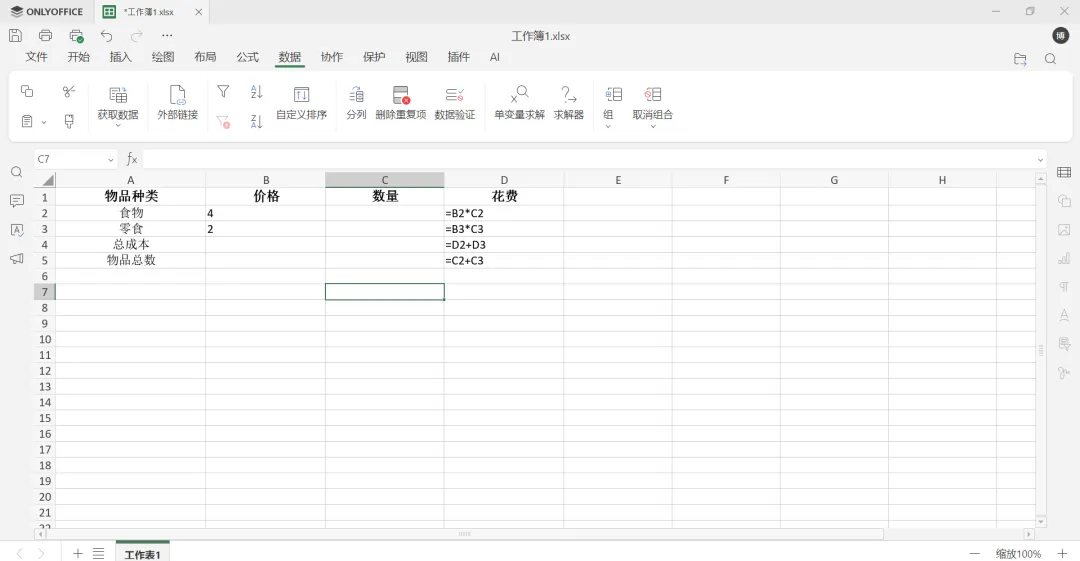Screen dimensions: 1080x561
Task: Click 分列 text to columns
Action: pyautogui.click(x=356, y=103)
